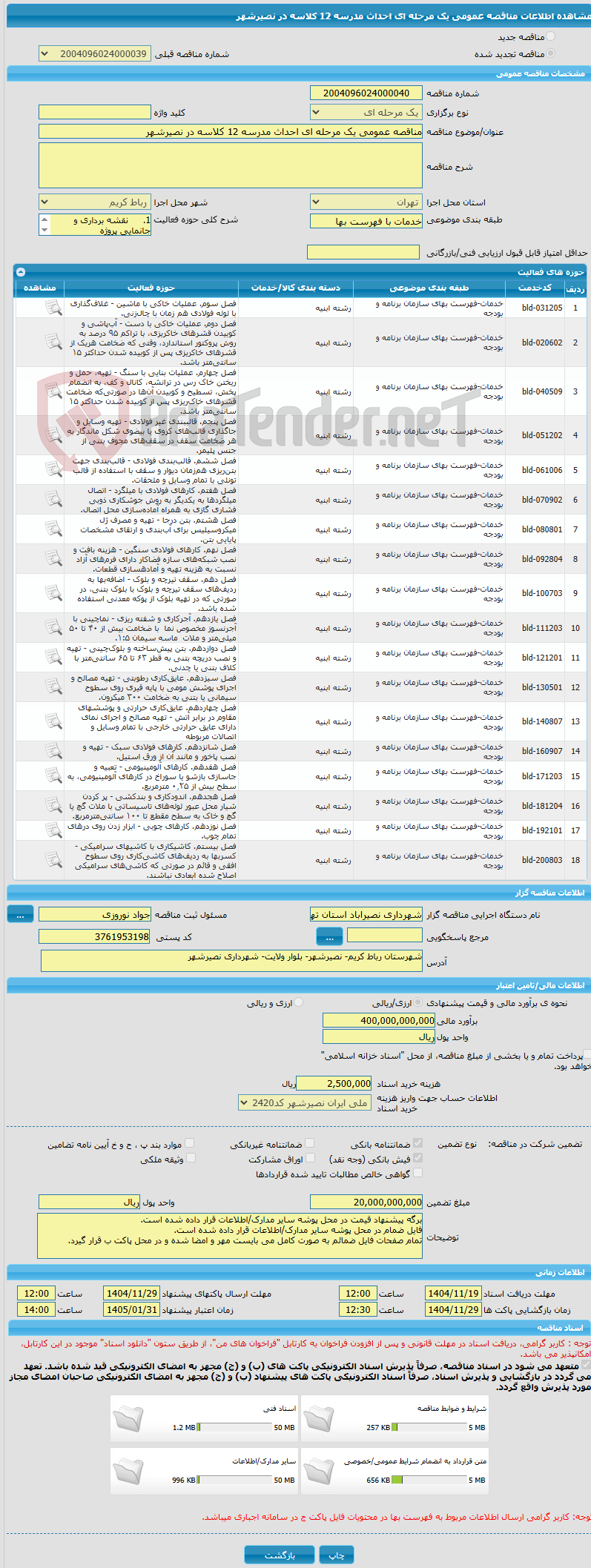Viewport: 591px width, 1568px height.
Task: Click magnifier icon in row bld-061006
Action: point(53,469)
